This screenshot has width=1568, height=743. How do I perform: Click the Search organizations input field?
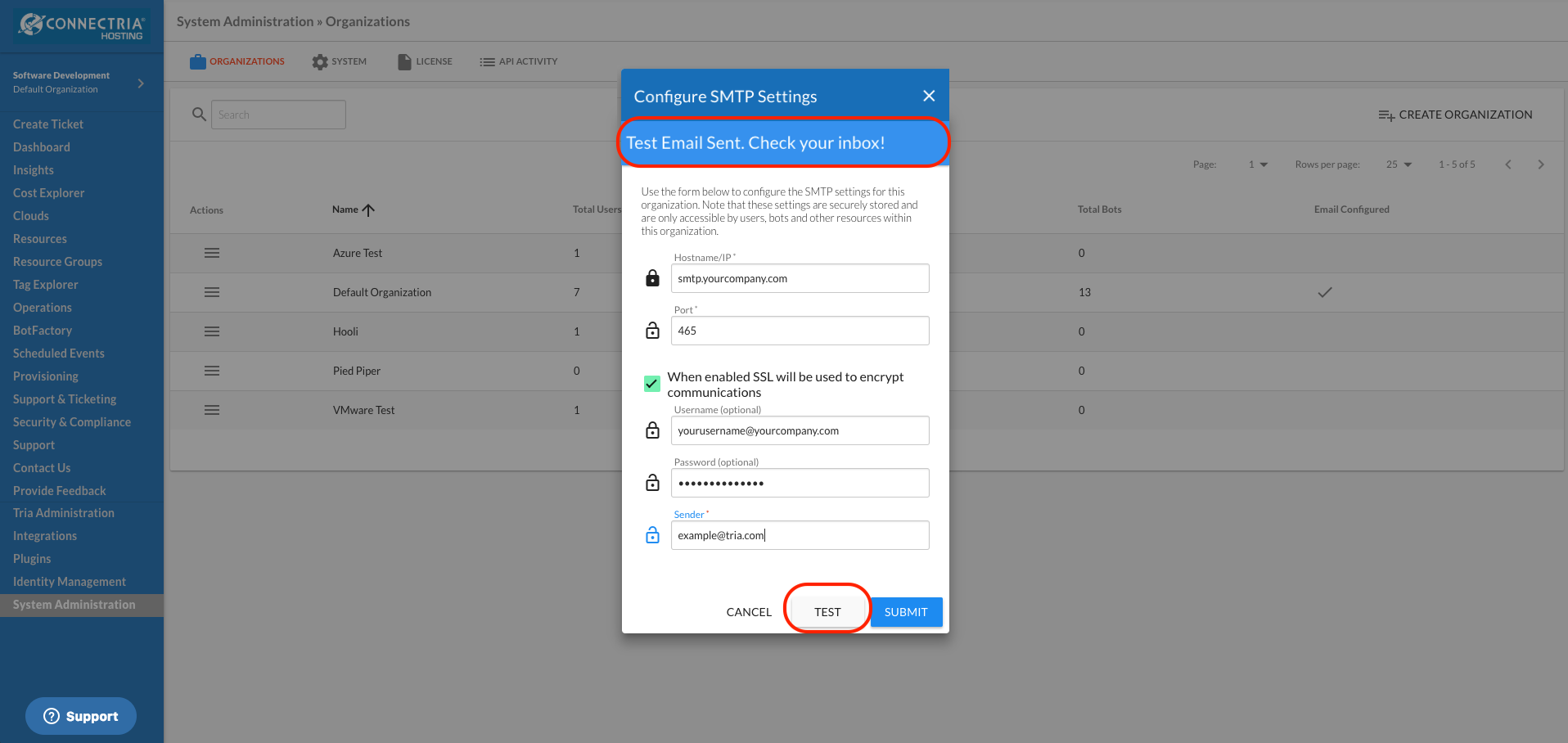pyautogui.click(x=278, y=115)
